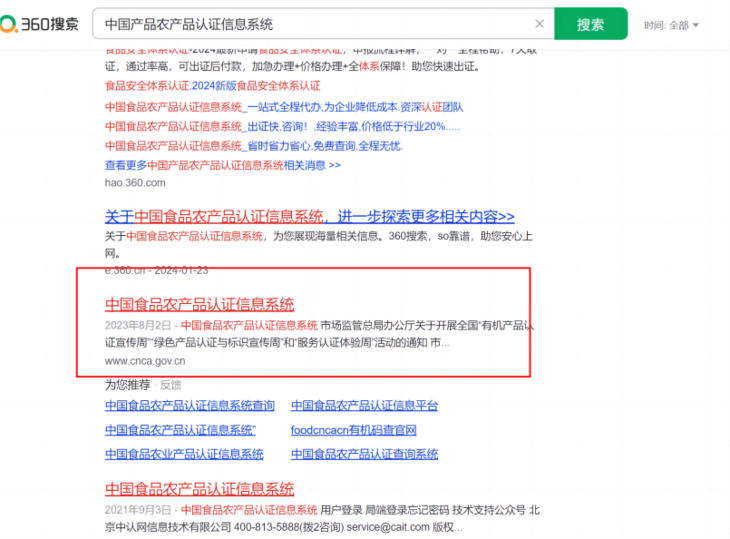The image size is (730, 539).
Task: Open the 一站式全程代办 ad link
Action: (284, 107)
